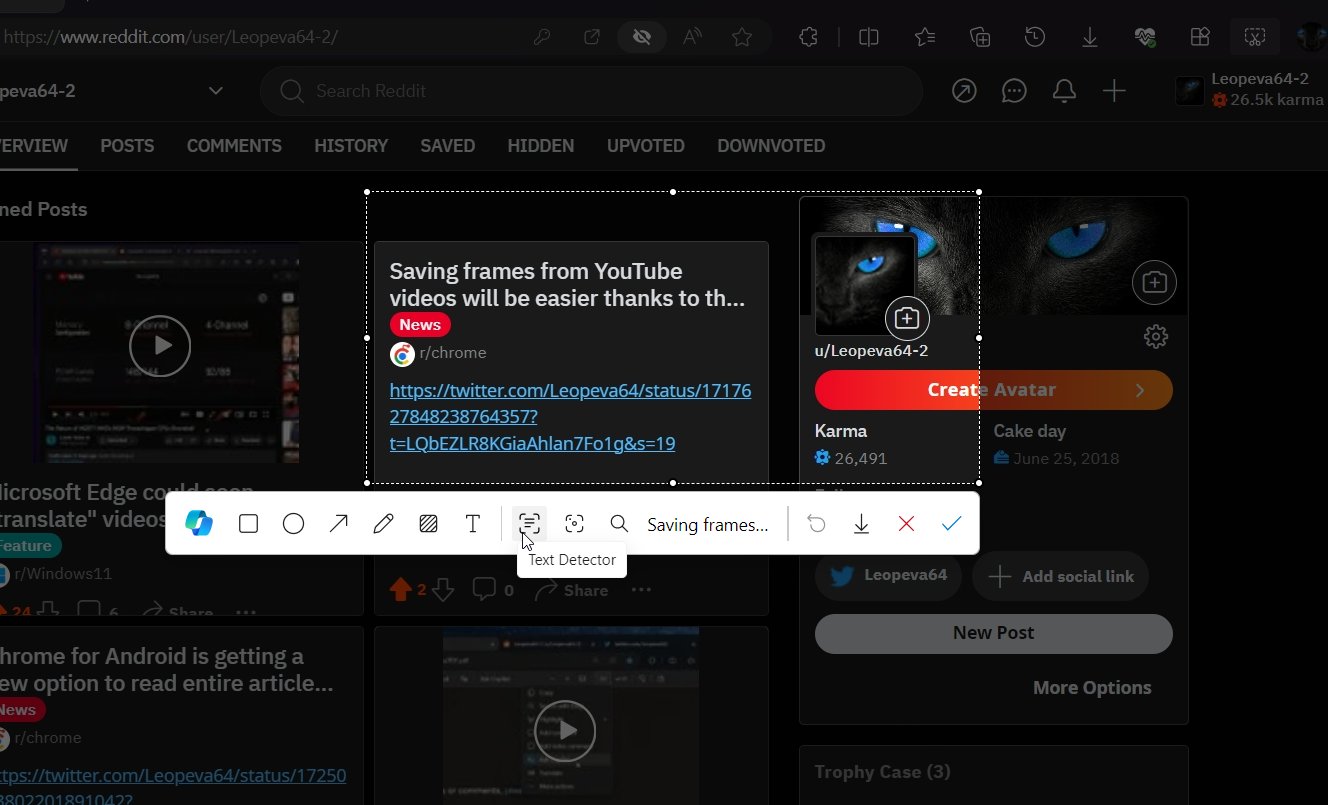
Task: Cancel the screenshot with the red X
Action: [906, 523]
